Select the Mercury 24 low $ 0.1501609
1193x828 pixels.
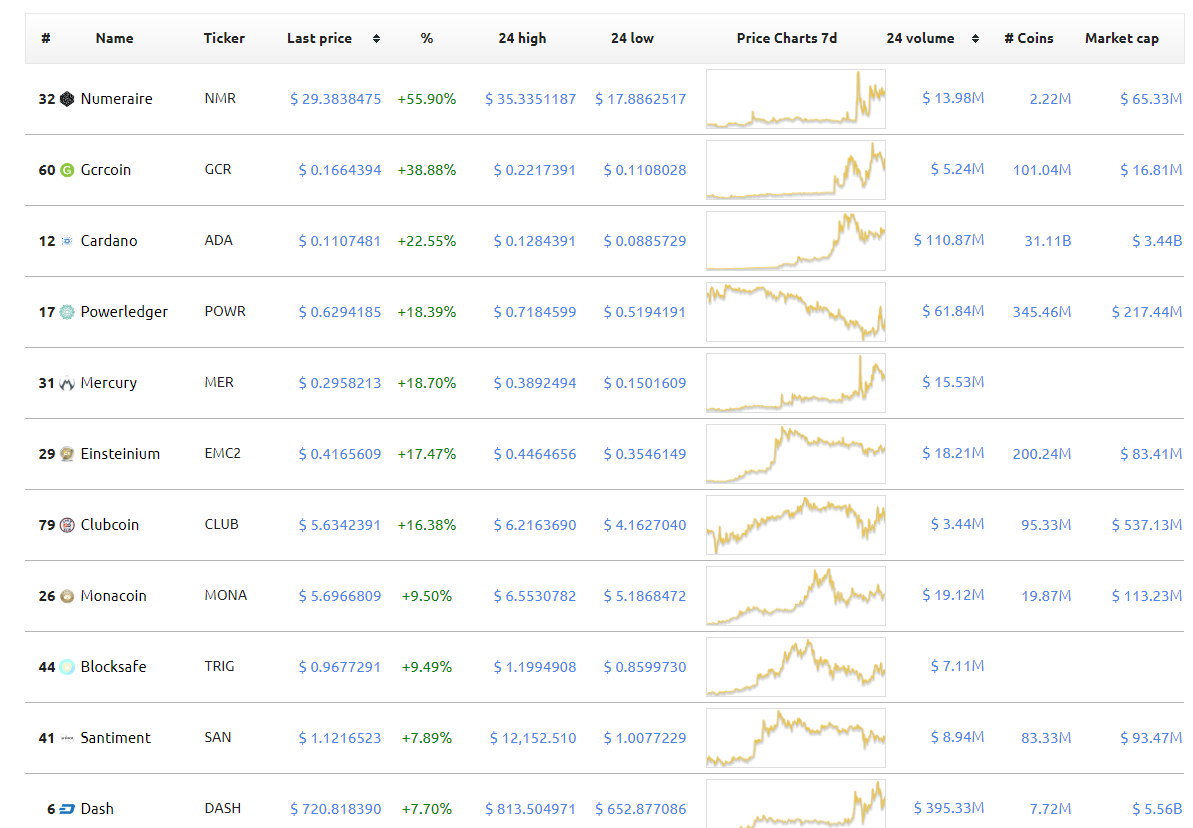click(644, 383)
